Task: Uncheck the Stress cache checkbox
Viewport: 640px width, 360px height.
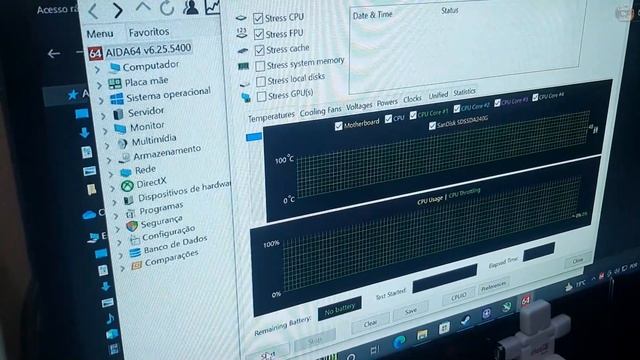Action: [x=260, y=50]
